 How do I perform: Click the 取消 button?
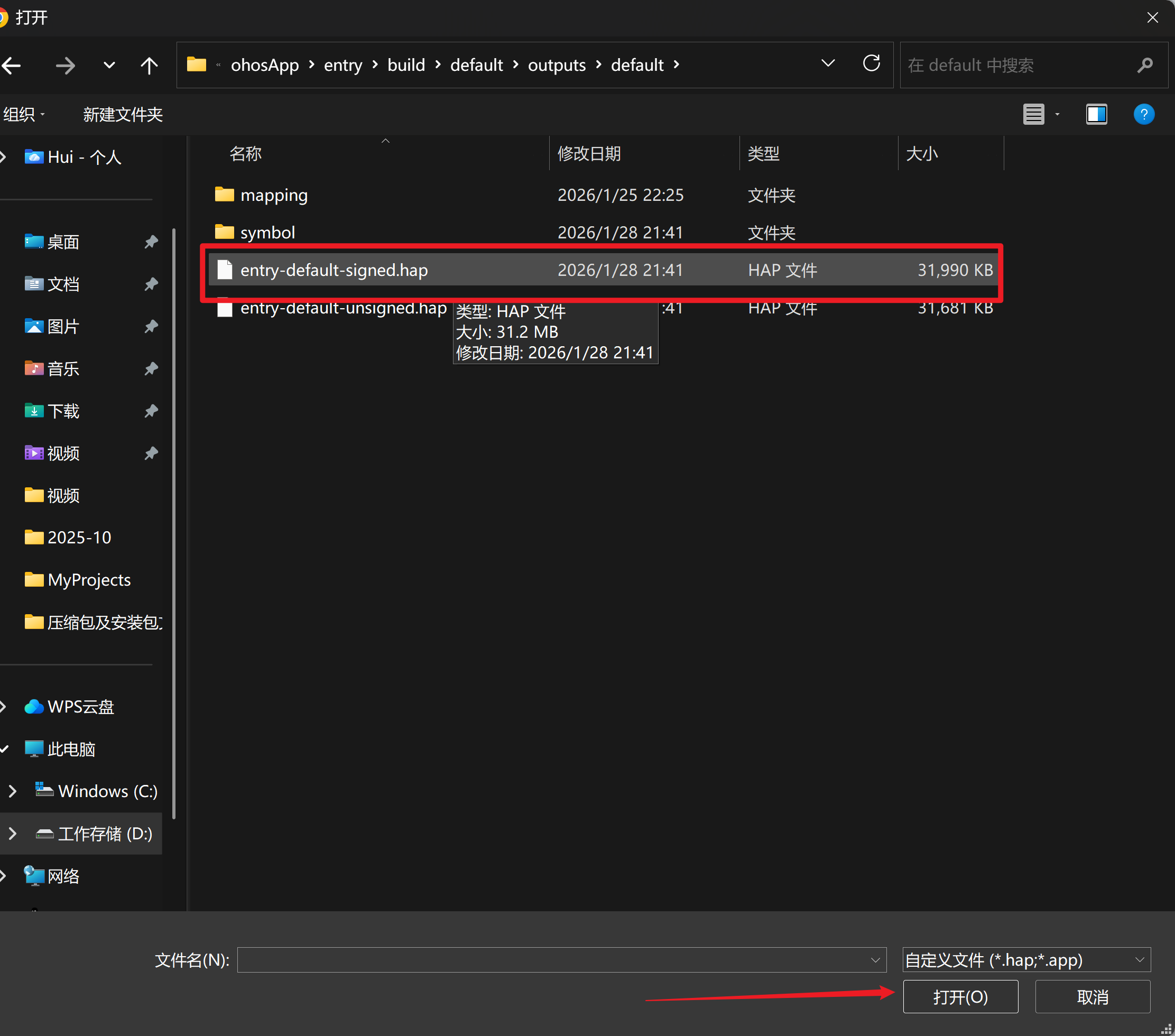(1091, 996)
